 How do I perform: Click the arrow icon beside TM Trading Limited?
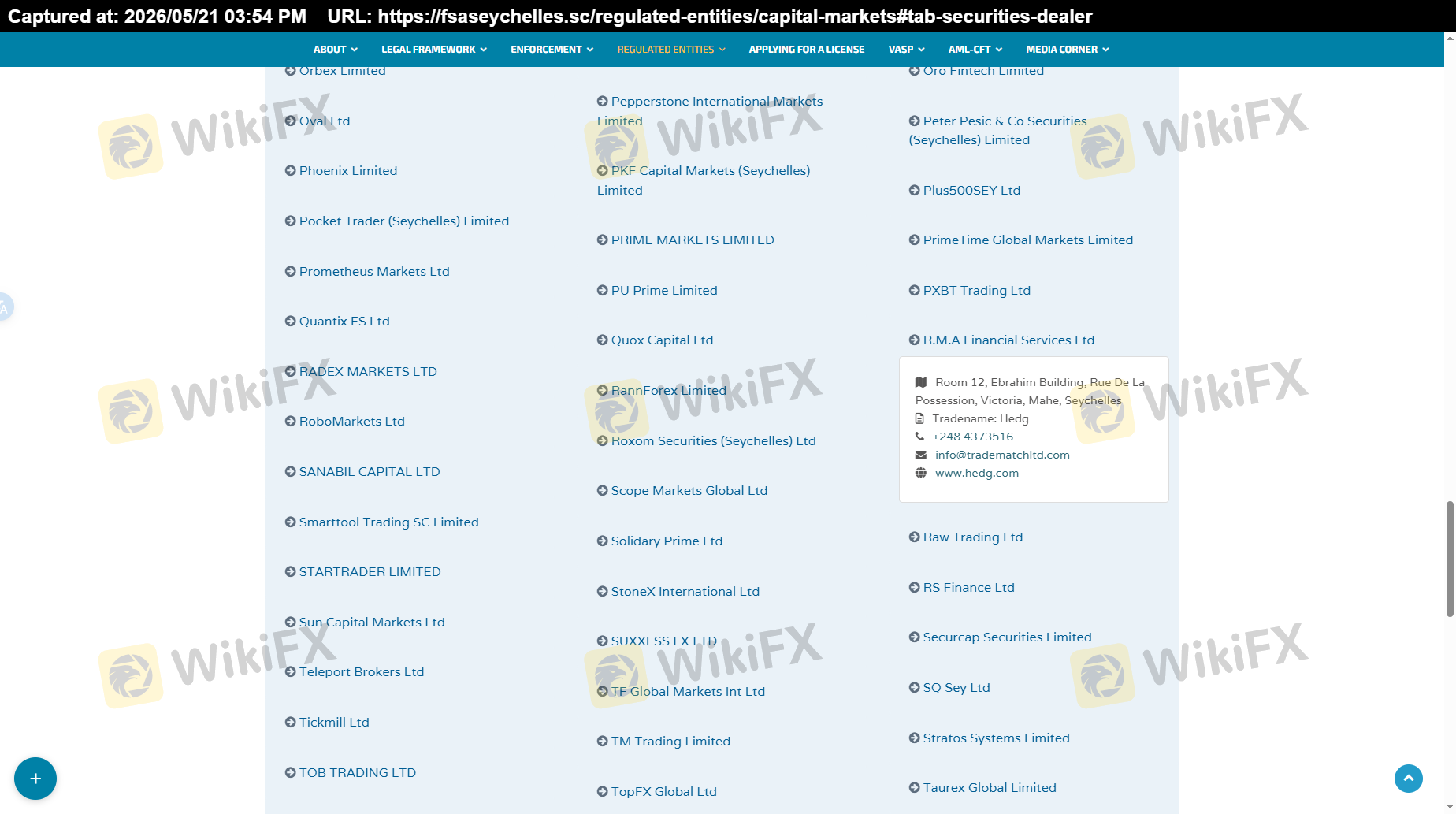pos(602,741)
